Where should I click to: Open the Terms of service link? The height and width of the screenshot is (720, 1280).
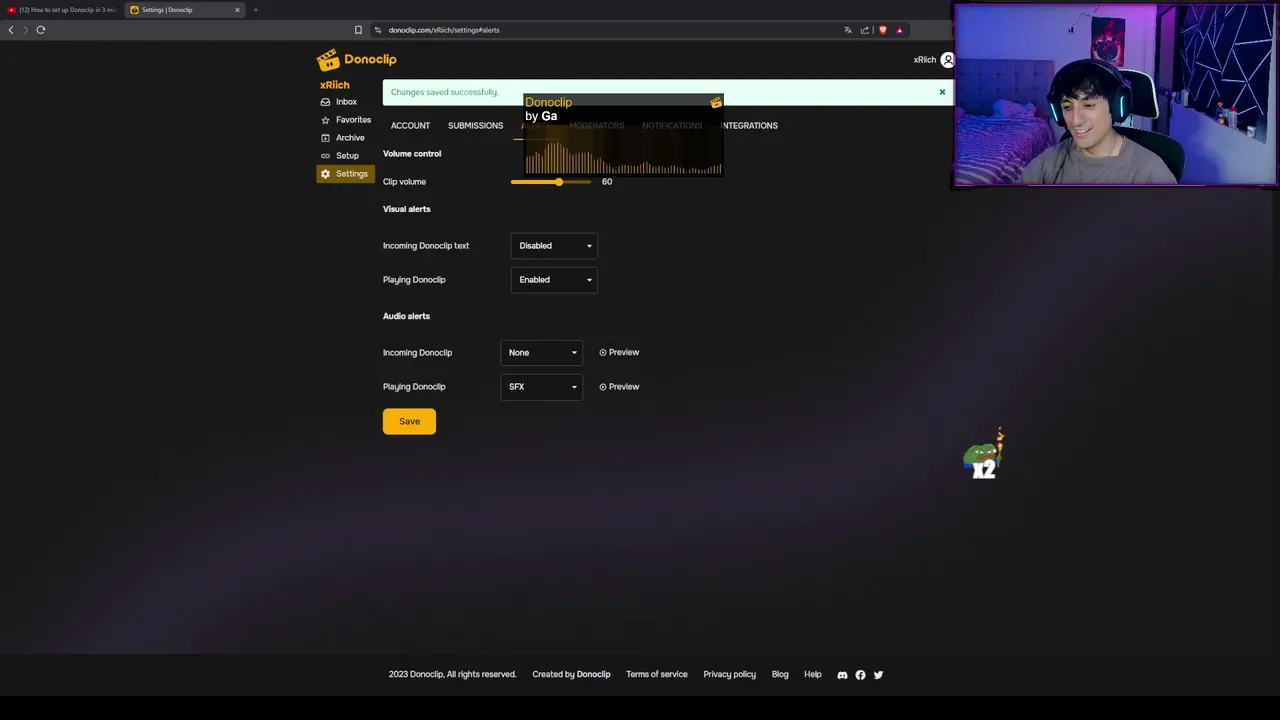tap(657, 675)
